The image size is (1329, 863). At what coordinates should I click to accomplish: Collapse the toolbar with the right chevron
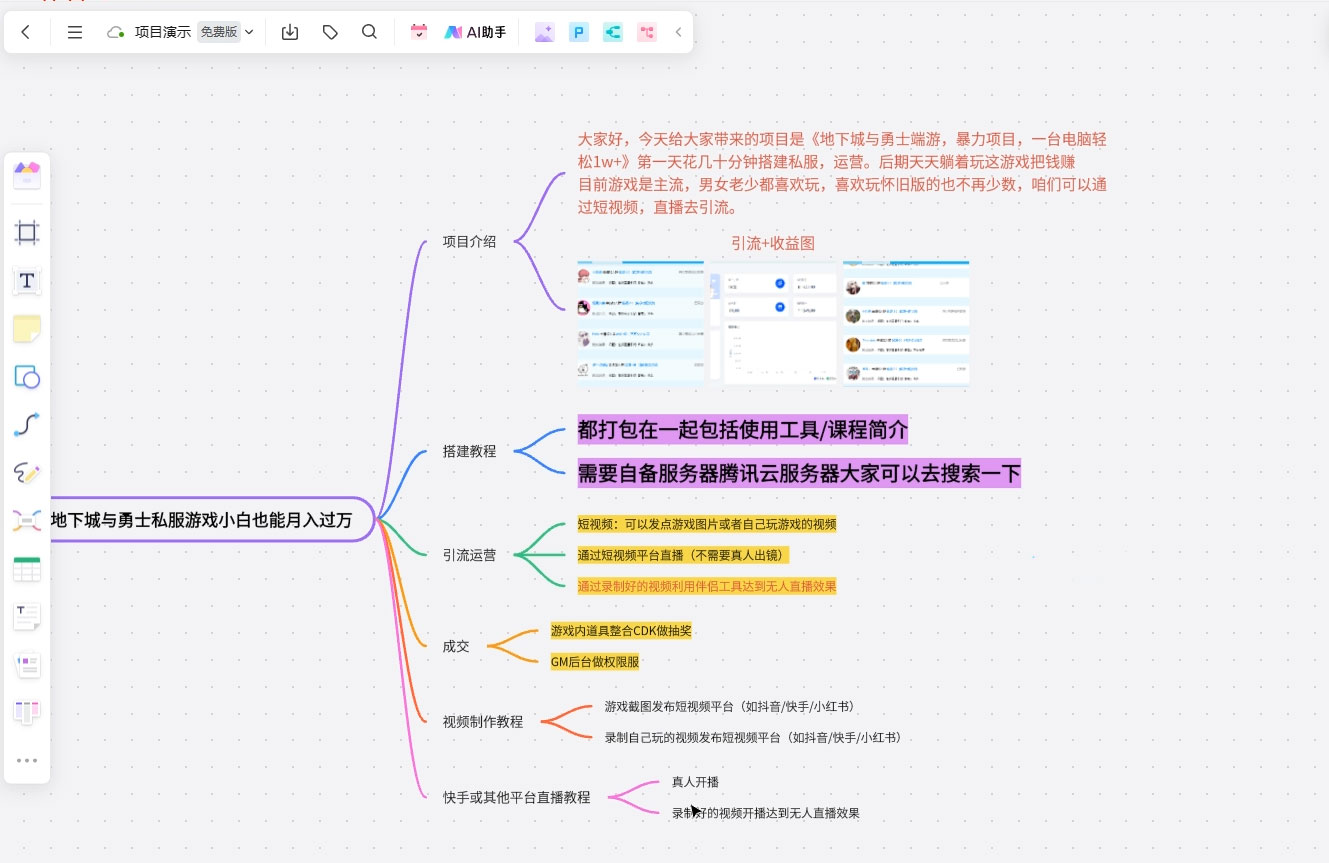tap(679, 31)
